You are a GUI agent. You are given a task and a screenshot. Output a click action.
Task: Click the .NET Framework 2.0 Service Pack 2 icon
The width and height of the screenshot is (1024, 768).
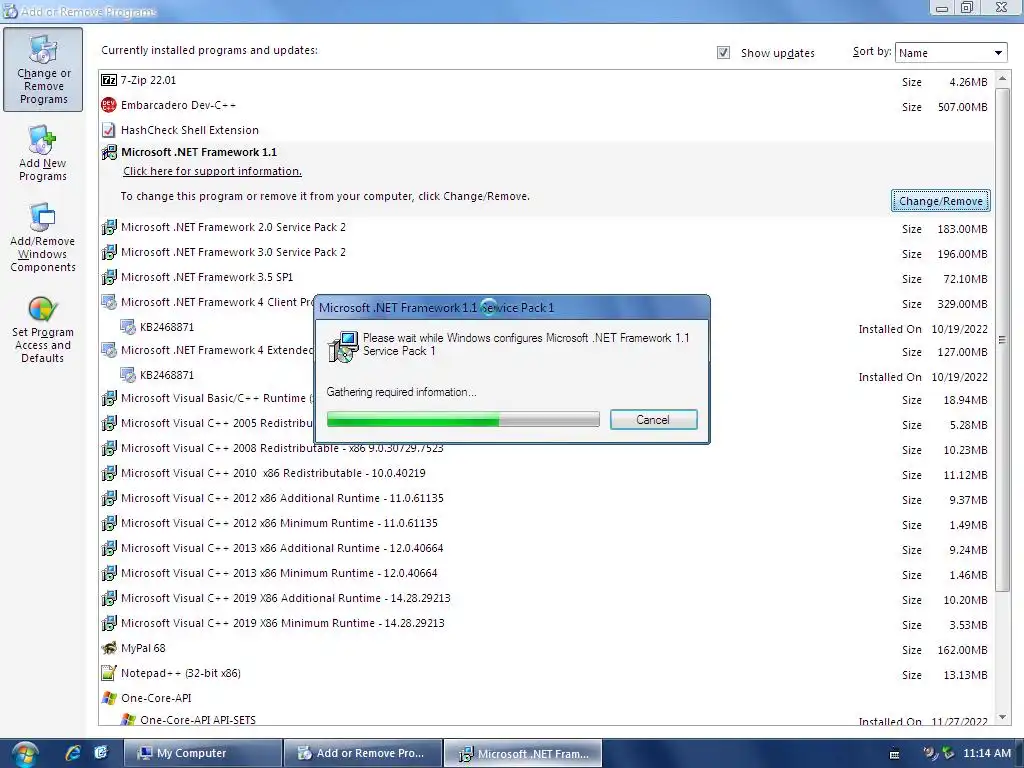click(109, 227)
